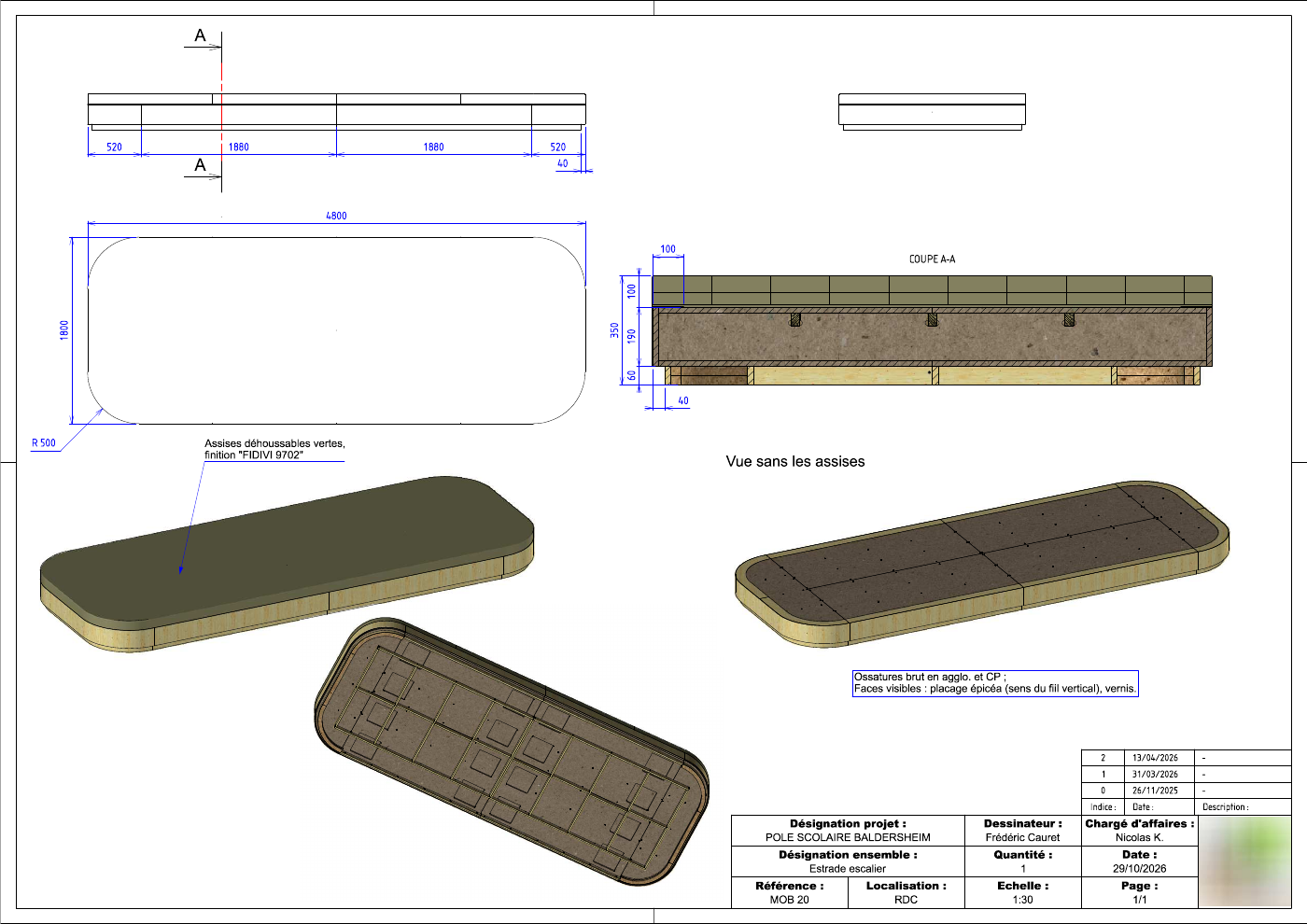This screenshot has height=924, width=1307.
Task: Select the 60 plinth height dimension
Action: pos(632,375)
